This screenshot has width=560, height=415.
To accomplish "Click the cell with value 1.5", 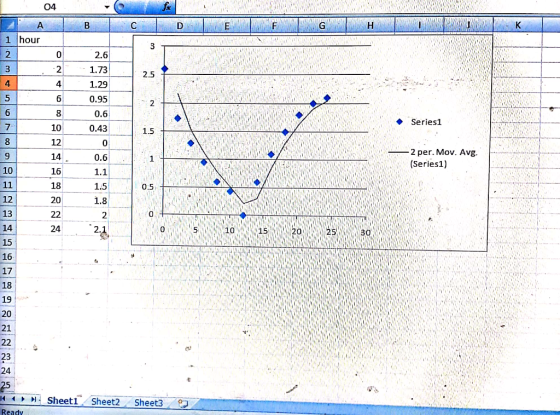I will 87,186.
